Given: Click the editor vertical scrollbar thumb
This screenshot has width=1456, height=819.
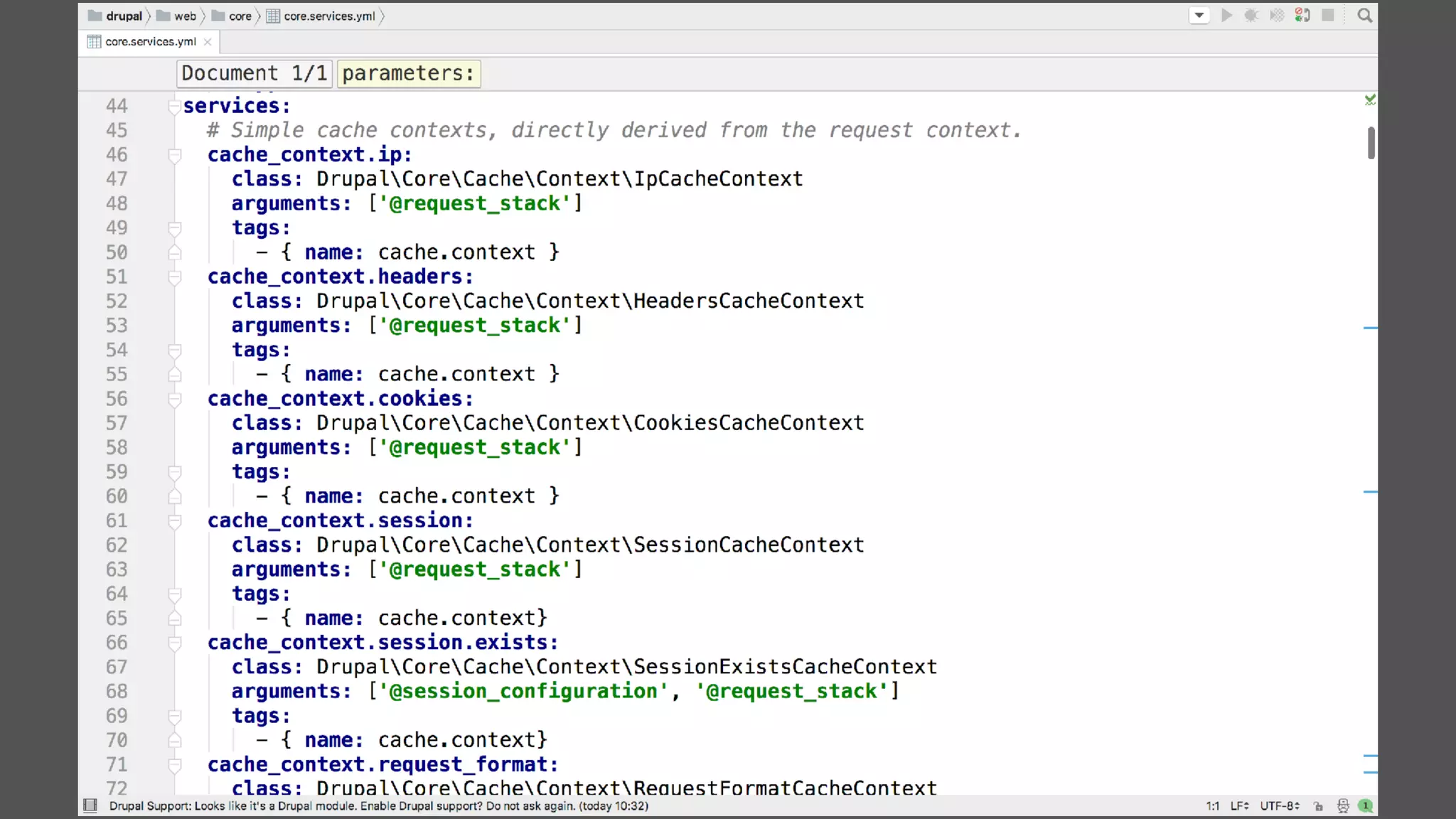Looking at the screenshot, I should (1371, 143).
